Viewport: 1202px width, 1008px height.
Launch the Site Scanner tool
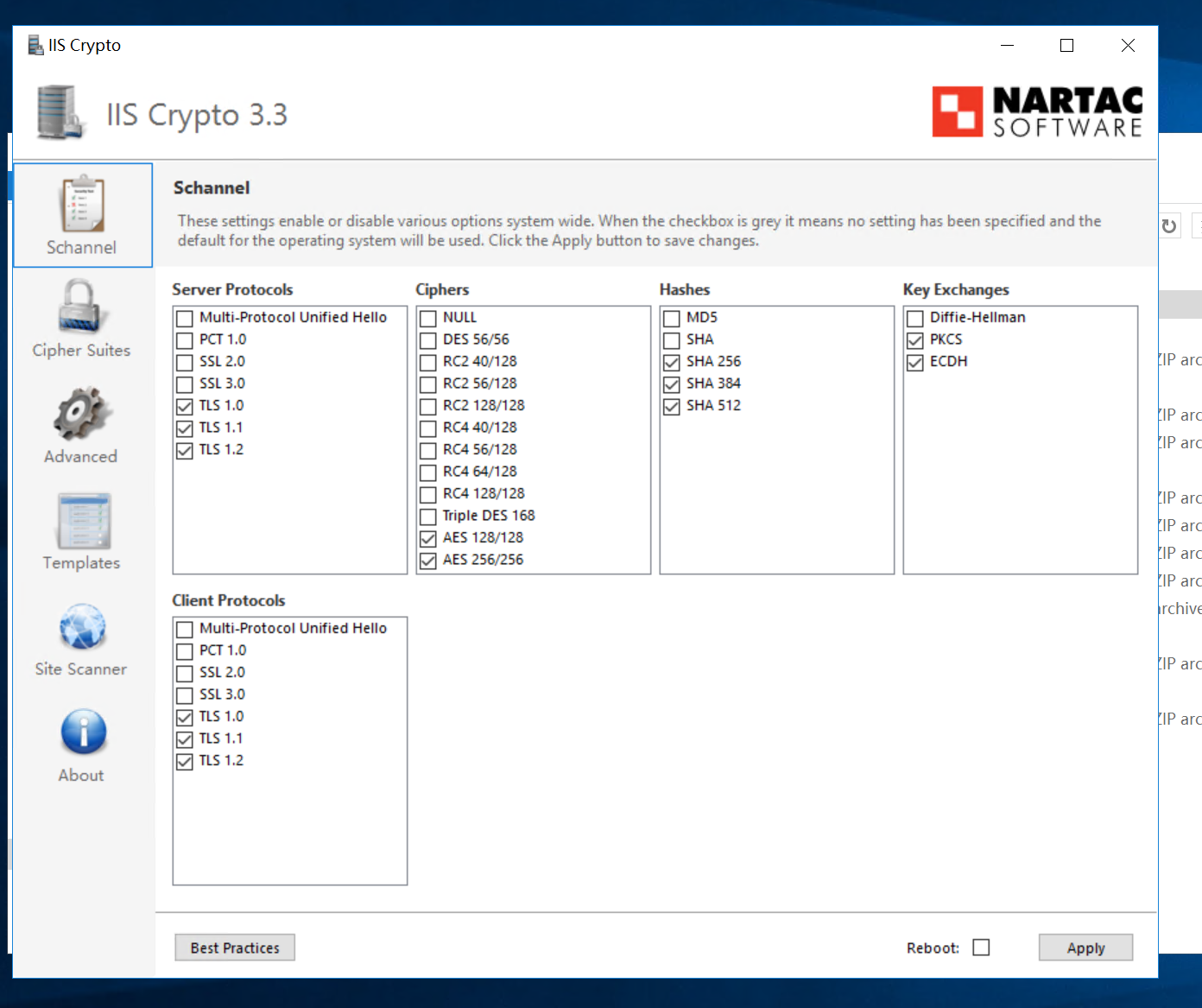click(x=81, y=637)
